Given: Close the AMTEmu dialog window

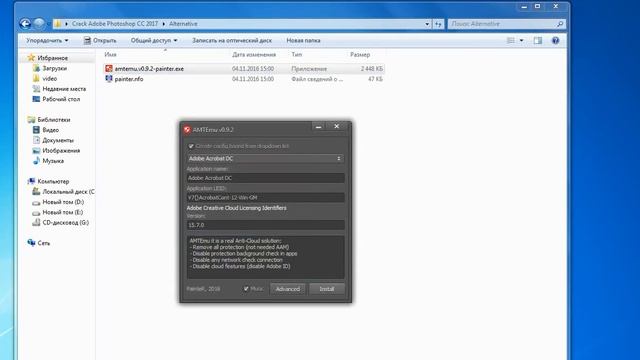Looking at the screenshot, I should 336,127.
